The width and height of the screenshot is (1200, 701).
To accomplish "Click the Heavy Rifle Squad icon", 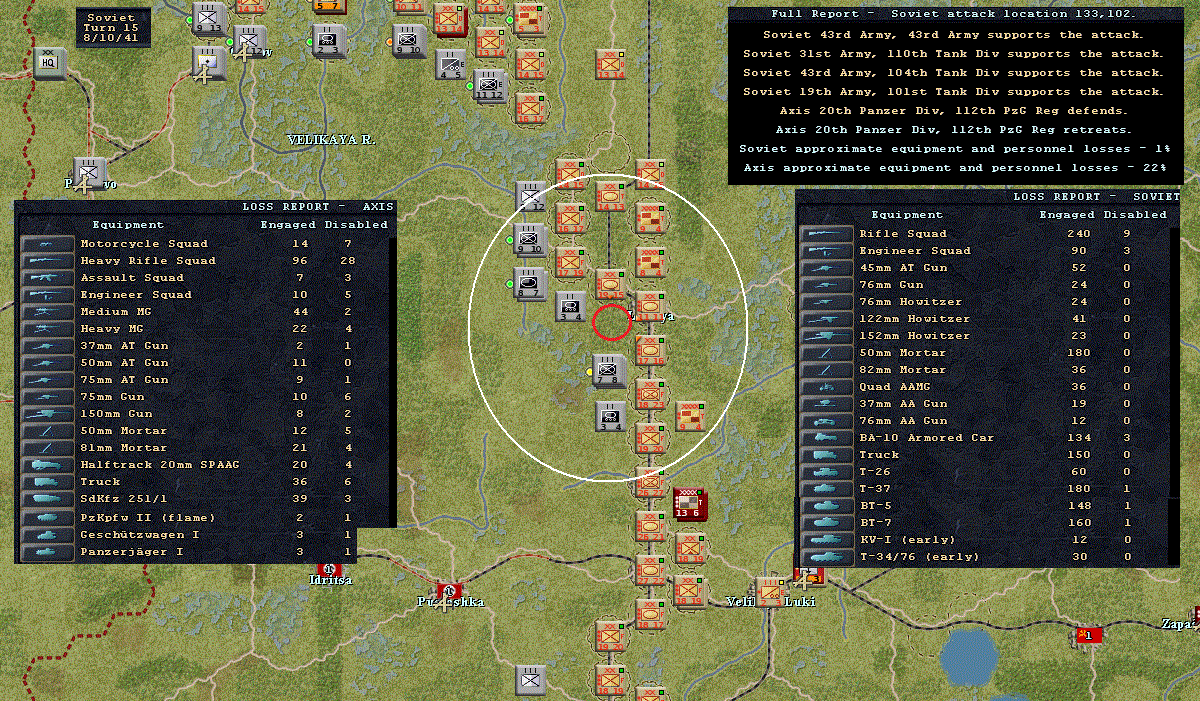I will 48,261.
